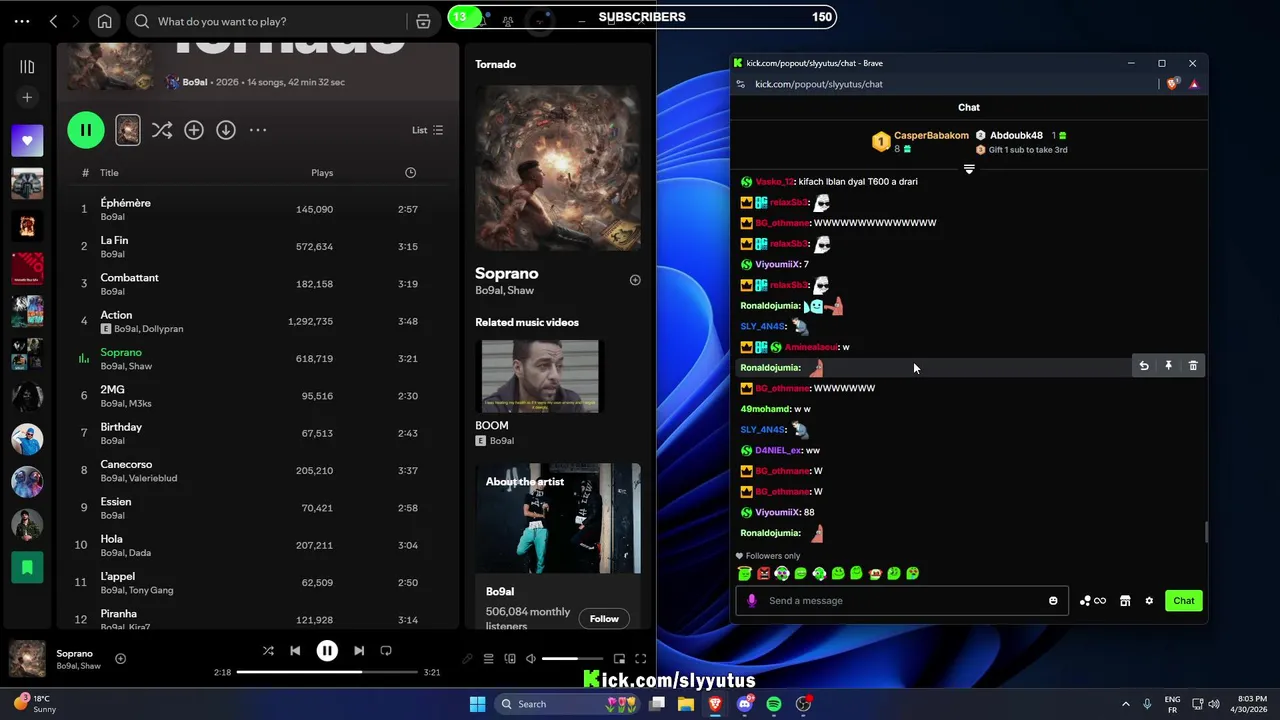The width and height of the screenshot is (1280, 720).
Task: Open the Kick channel points icon
Action: (x=1092, y=601)
